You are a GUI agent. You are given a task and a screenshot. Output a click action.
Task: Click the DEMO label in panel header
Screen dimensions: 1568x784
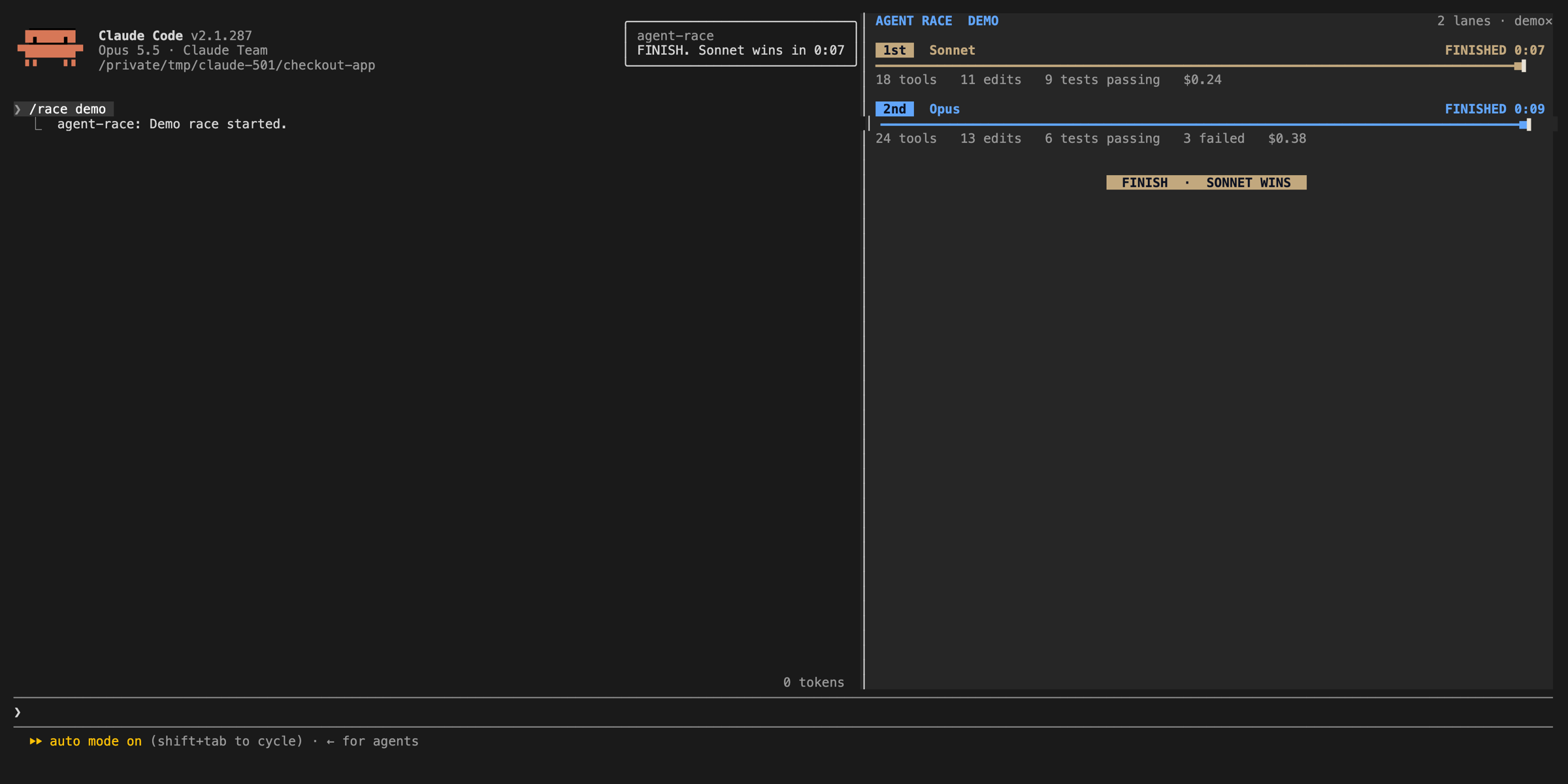click(983, 21)
